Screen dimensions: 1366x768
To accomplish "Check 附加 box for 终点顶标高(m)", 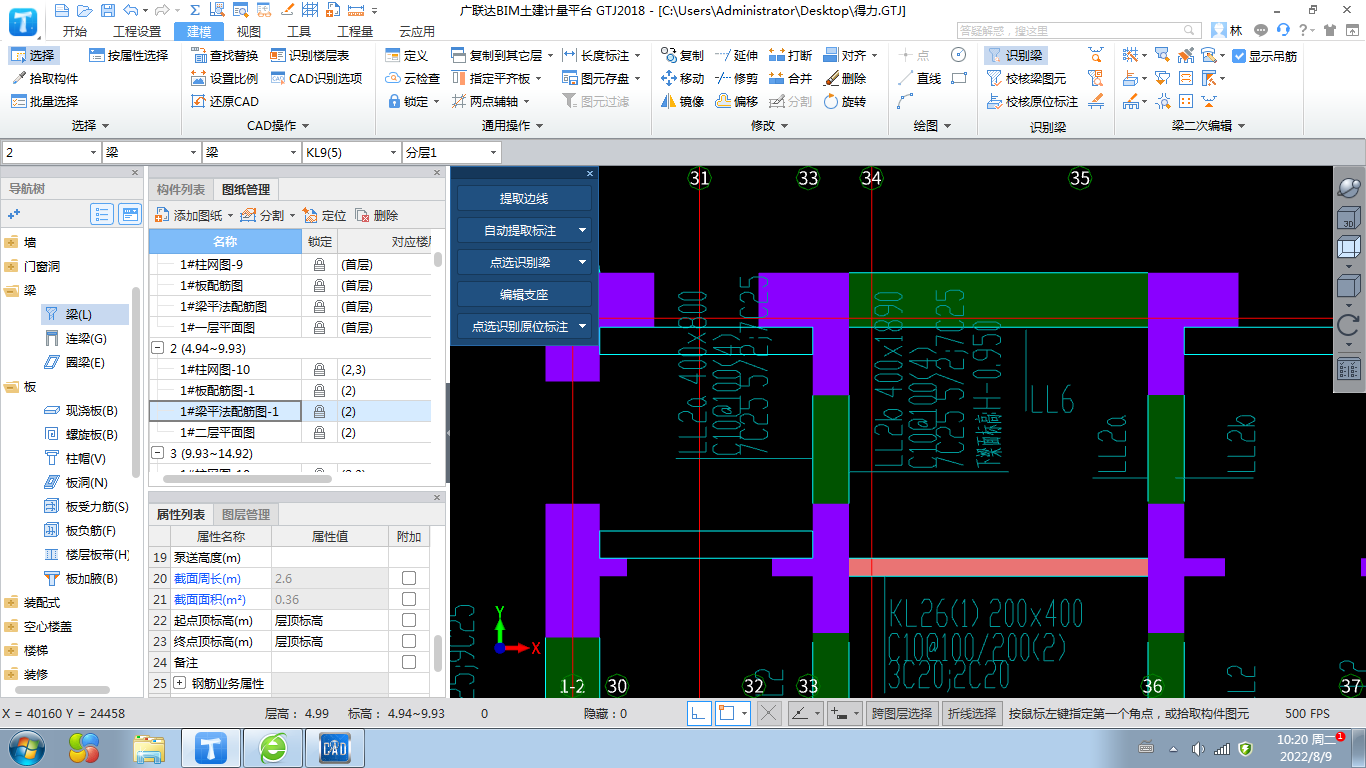I will [x=408, y=641].
